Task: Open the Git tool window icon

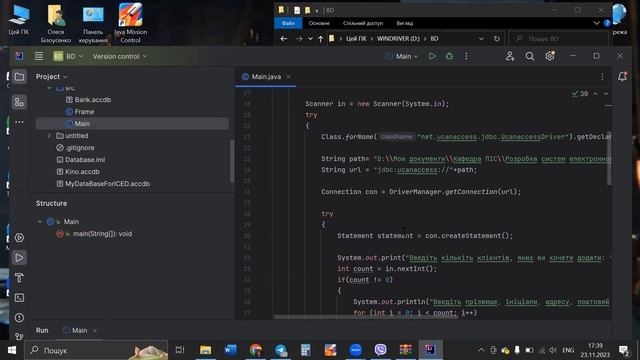Action: [19, 336]
